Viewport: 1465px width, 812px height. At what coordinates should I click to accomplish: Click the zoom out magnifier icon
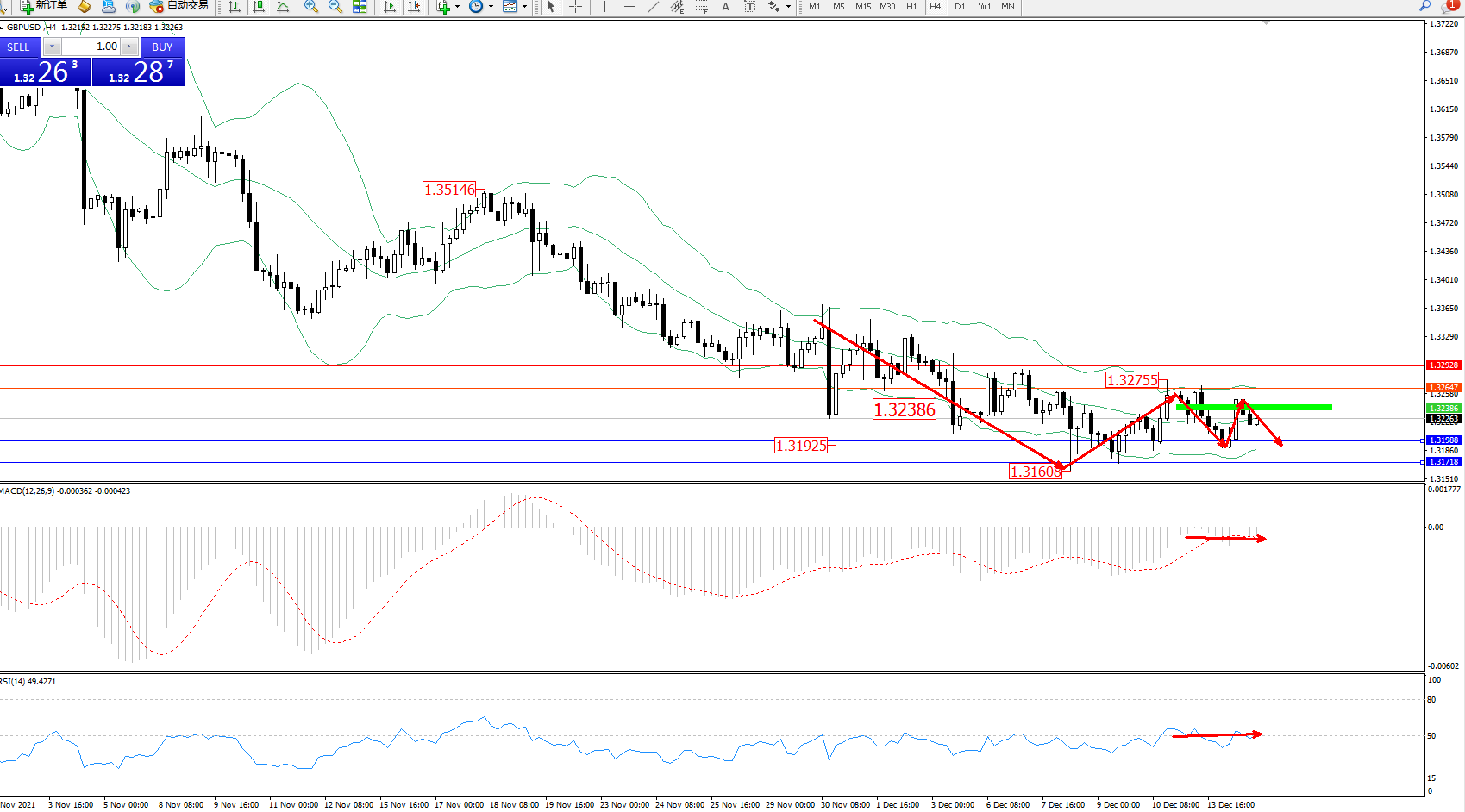(x=335, y=7)
